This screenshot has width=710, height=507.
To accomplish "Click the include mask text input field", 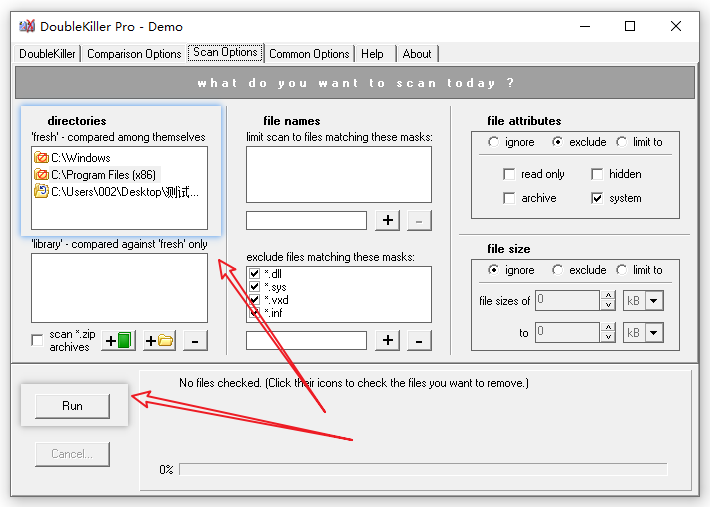I will pyautogui.click(x=307, y=220).
